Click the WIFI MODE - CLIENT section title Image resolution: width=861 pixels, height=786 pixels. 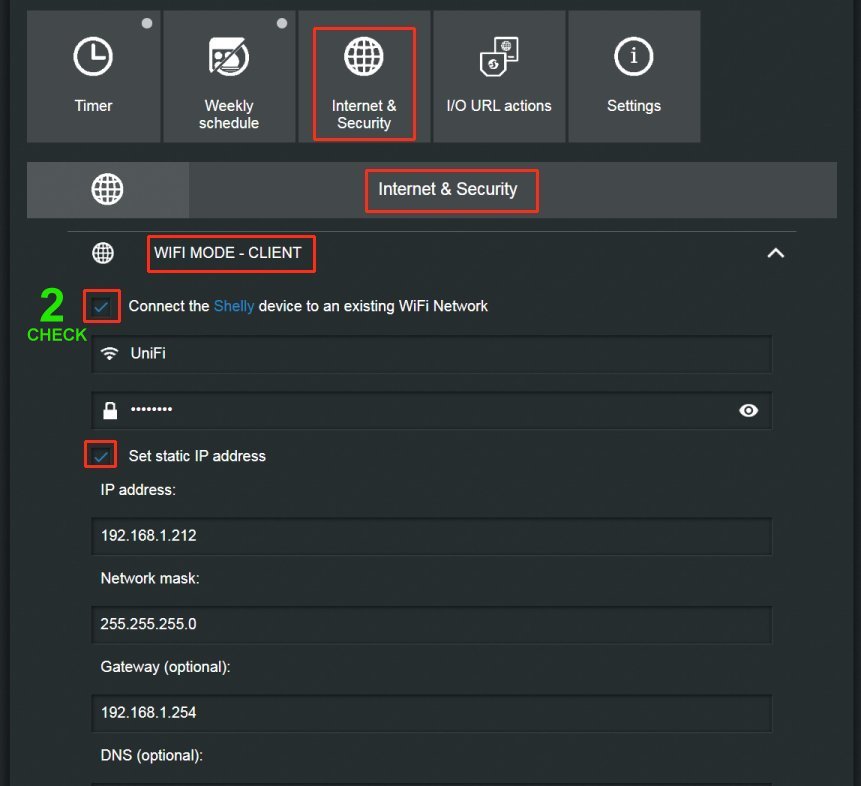click(228, 253)
